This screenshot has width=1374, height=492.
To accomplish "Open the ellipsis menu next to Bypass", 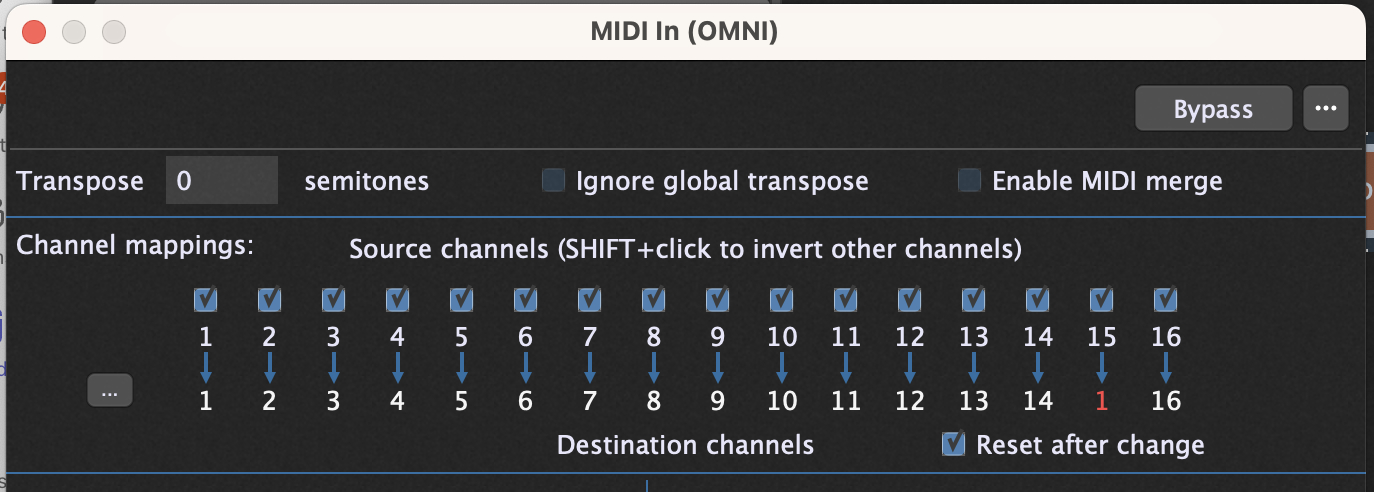I will [x=1326, y=108].
